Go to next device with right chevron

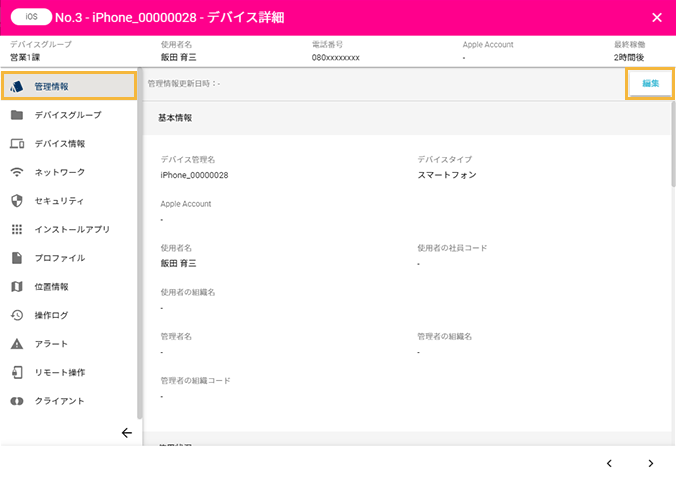pos(651,463)
